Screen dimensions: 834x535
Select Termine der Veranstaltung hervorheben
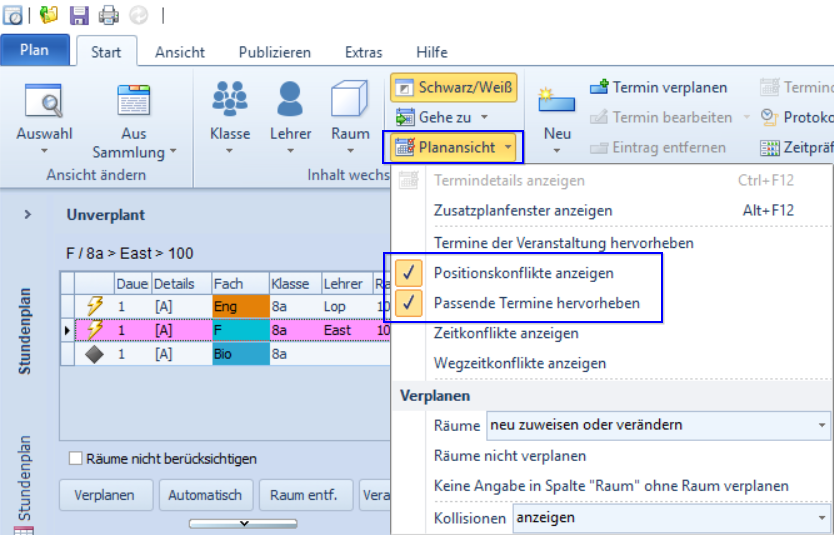[563, 243]
